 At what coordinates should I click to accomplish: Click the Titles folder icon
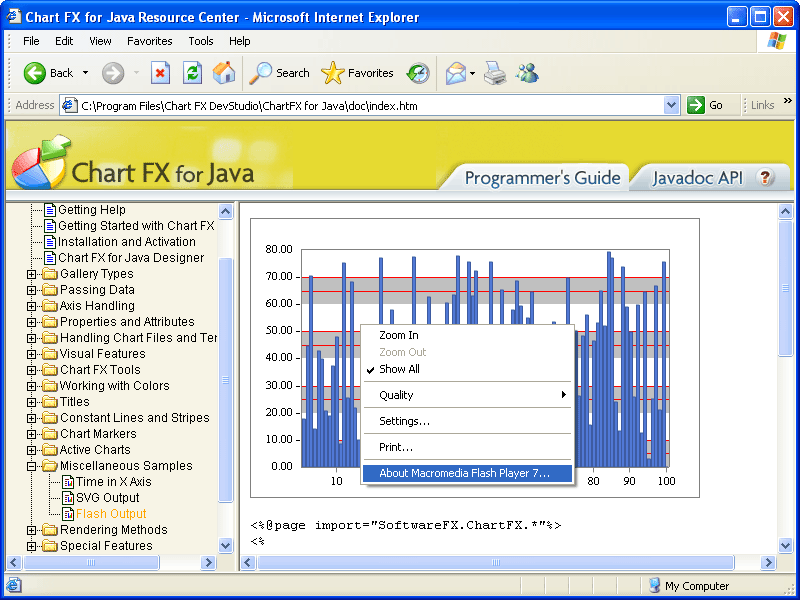tap(49, 402)
